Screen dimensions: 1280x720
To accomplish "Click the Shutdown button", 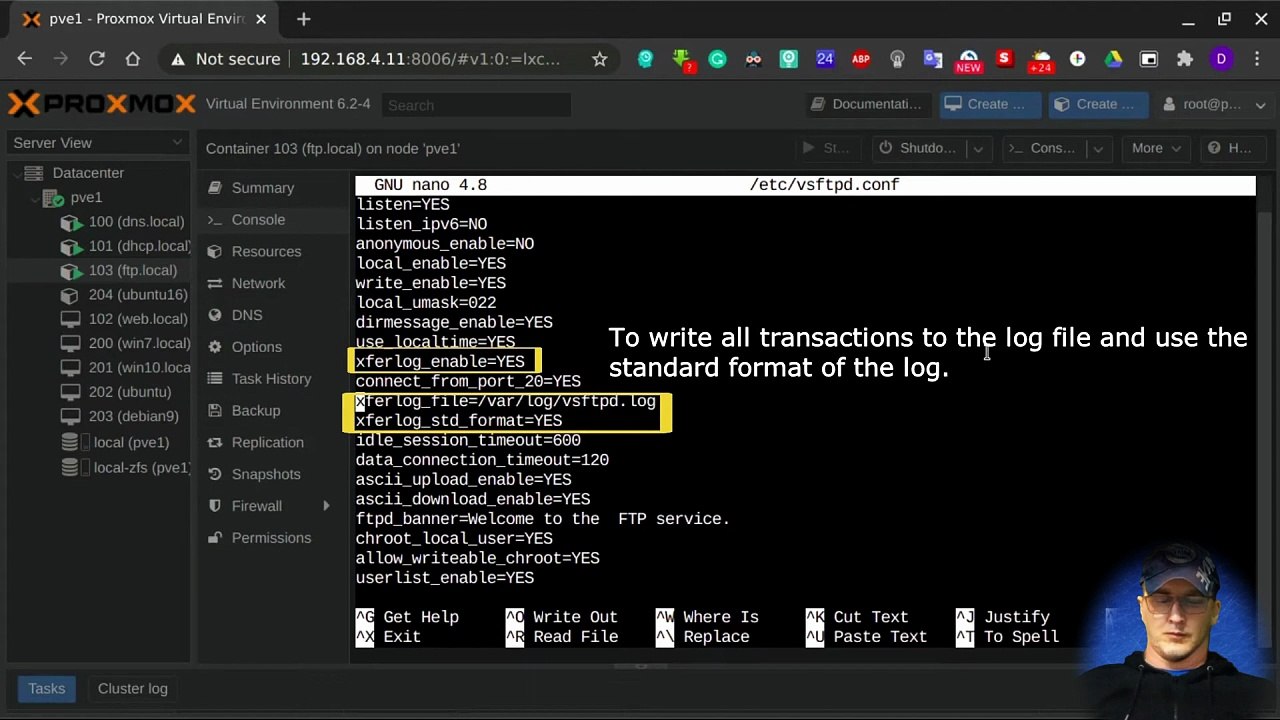I will pyautogui.click(x=917, y=148).
